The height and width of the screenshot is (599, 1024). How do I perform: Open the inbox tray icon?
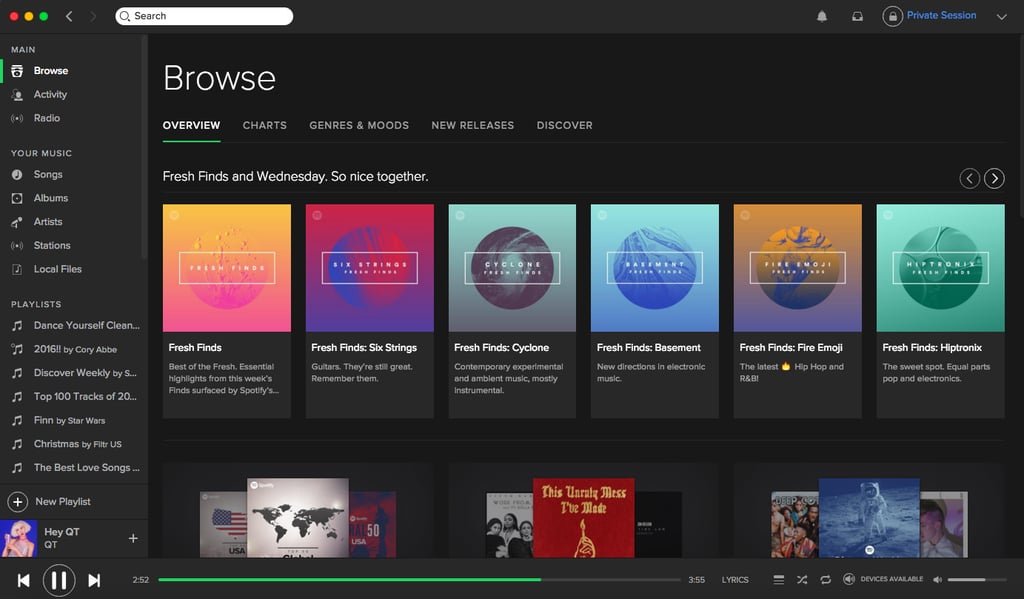coord(857,16)
